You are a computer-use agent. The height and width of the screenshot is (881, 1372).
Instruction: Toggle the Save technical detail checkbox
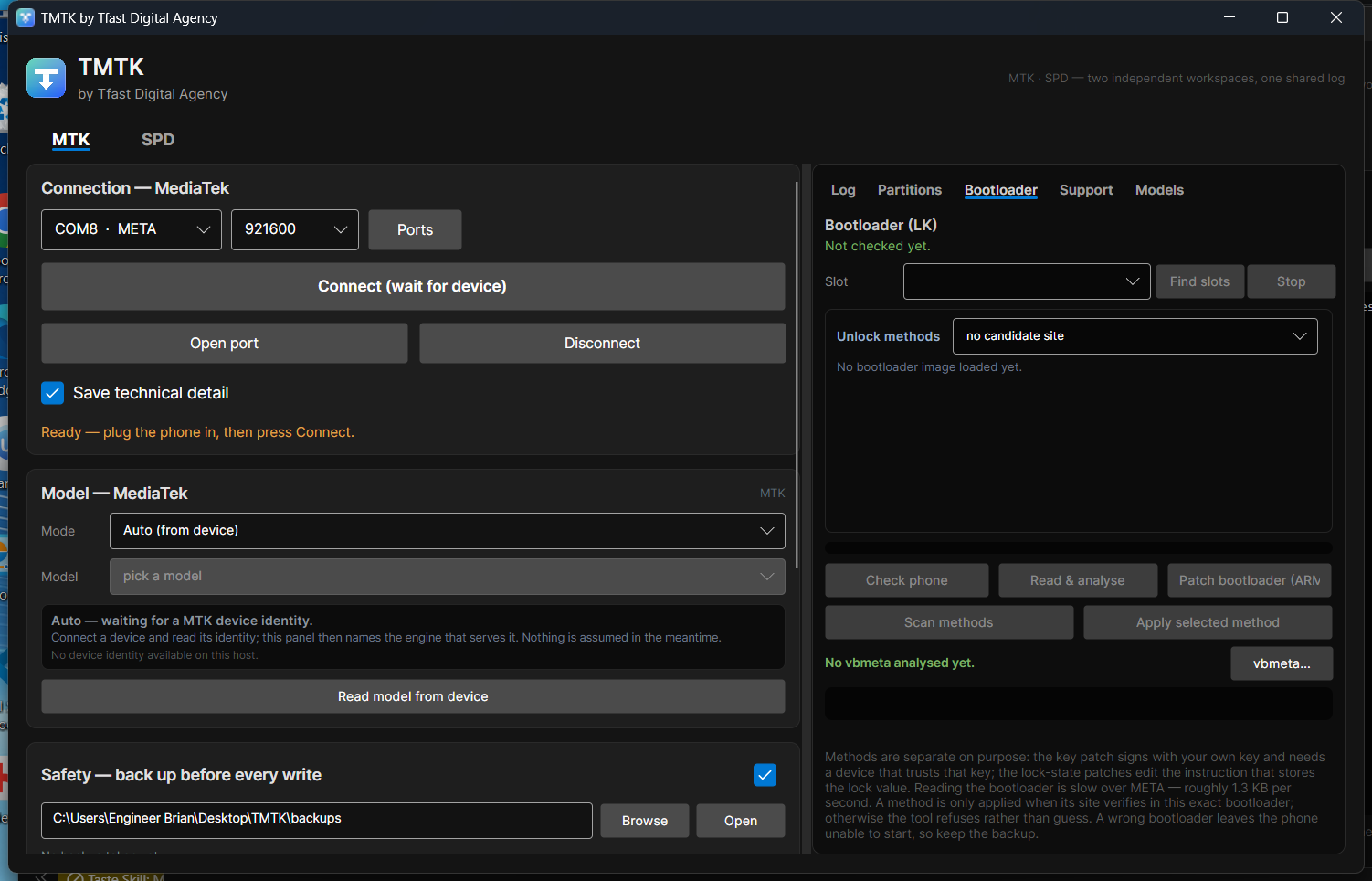[x=53, y=393]
